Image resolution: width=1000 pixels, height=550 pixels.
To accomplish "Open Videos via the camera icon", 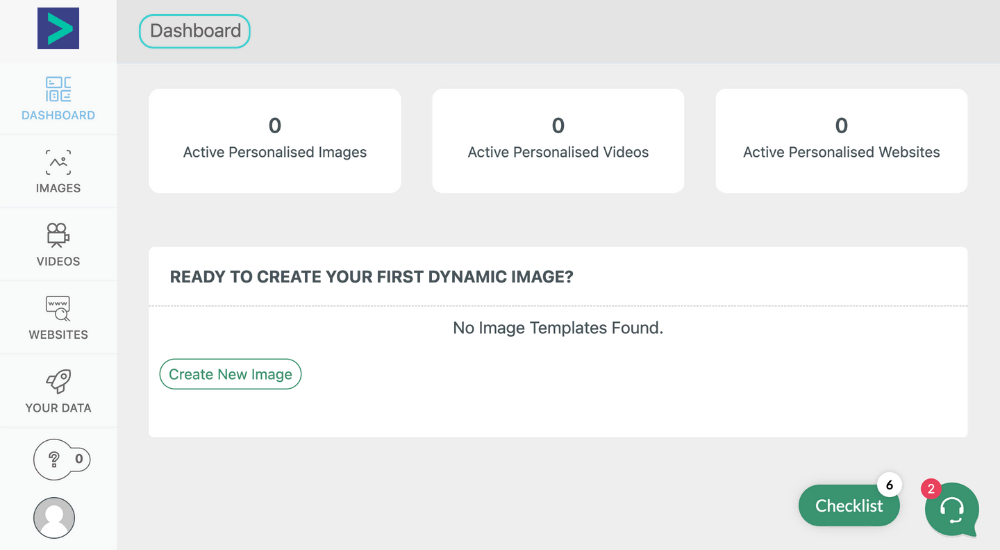I will point(58,235).
